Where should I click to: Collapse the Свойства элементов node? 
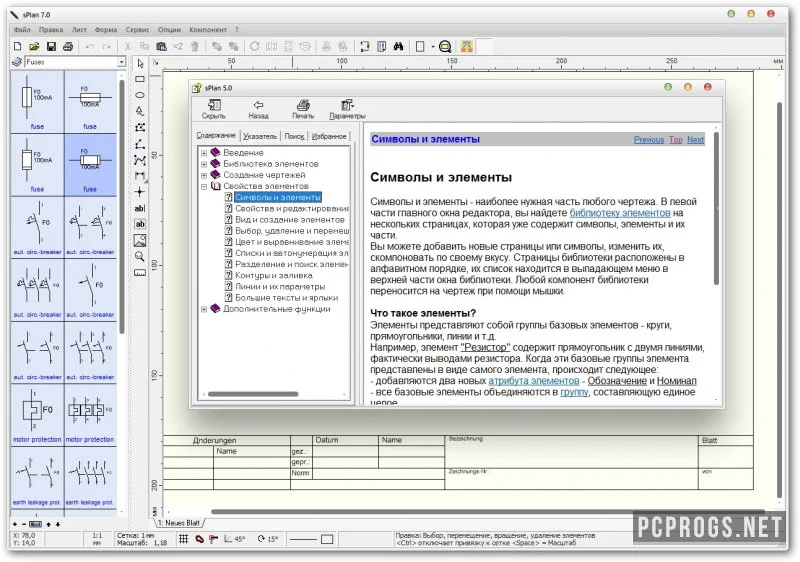click(x=204, y=187)
